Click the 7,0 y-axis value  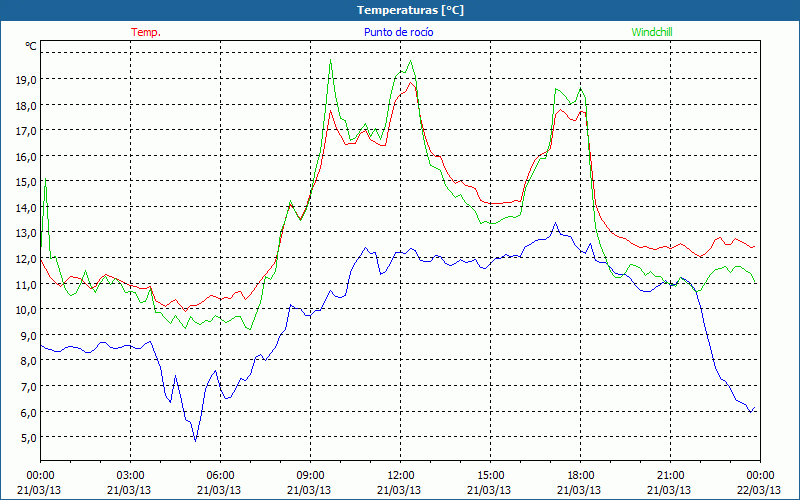click(x=29, y=387)
